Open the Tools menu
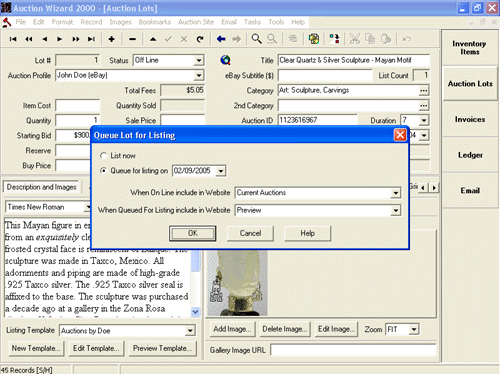This screenshot has height=374, width=500. [276, 22]
